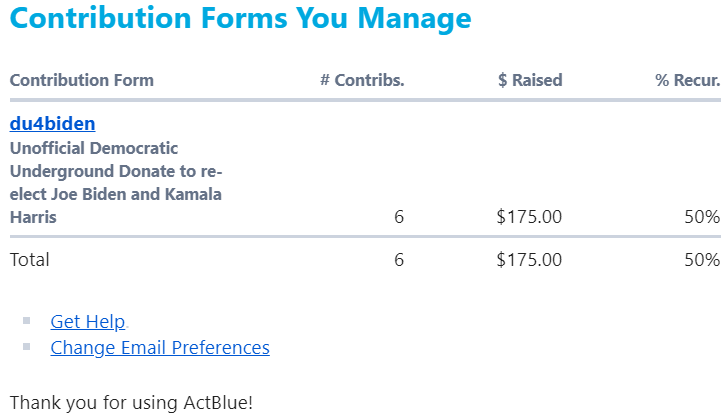Click the Total row contributions count

pos(399,260)
